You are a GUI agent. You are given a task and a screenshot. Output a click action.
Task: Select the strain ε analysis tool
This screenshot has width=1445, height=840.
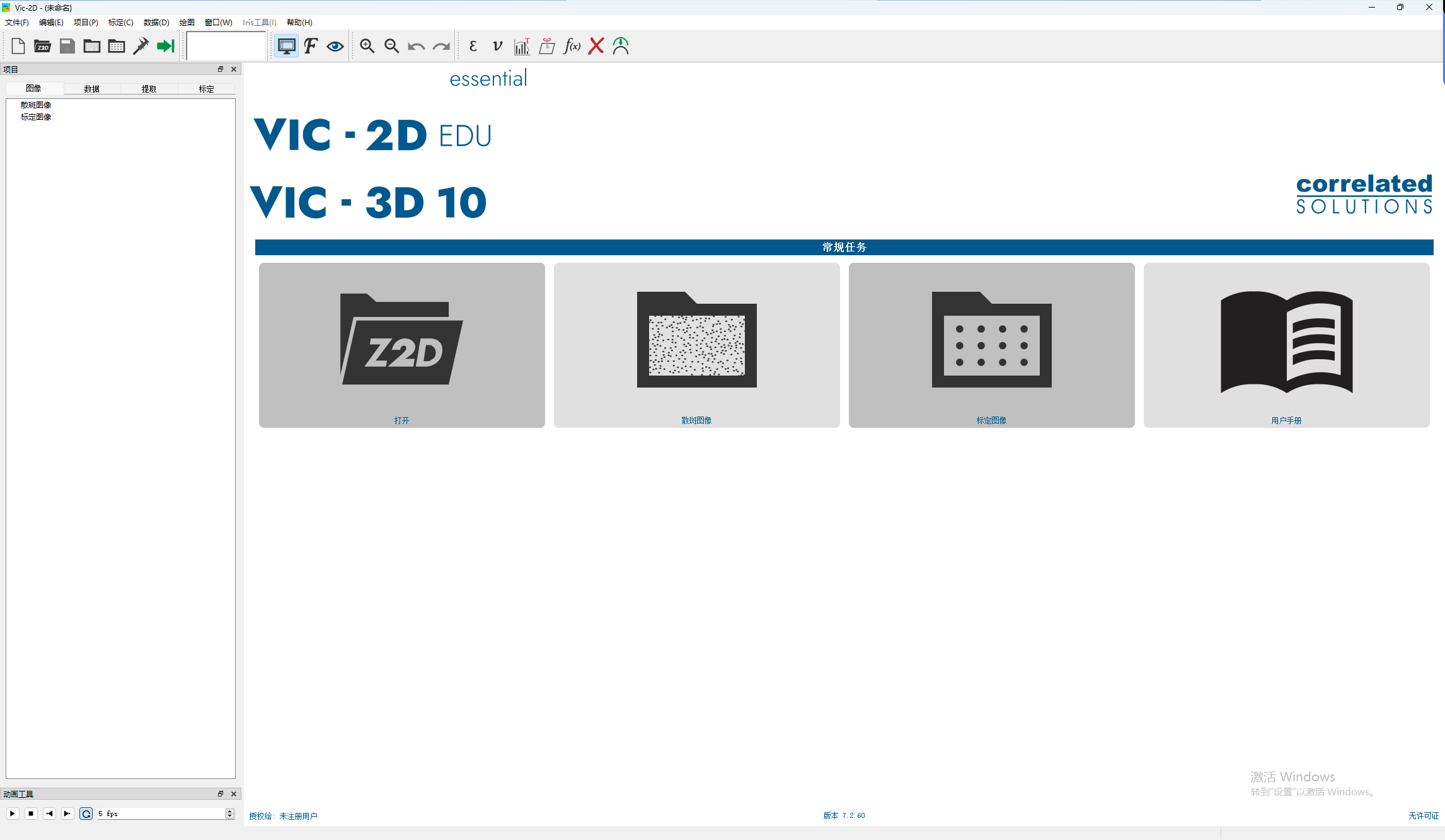point(473,45)
